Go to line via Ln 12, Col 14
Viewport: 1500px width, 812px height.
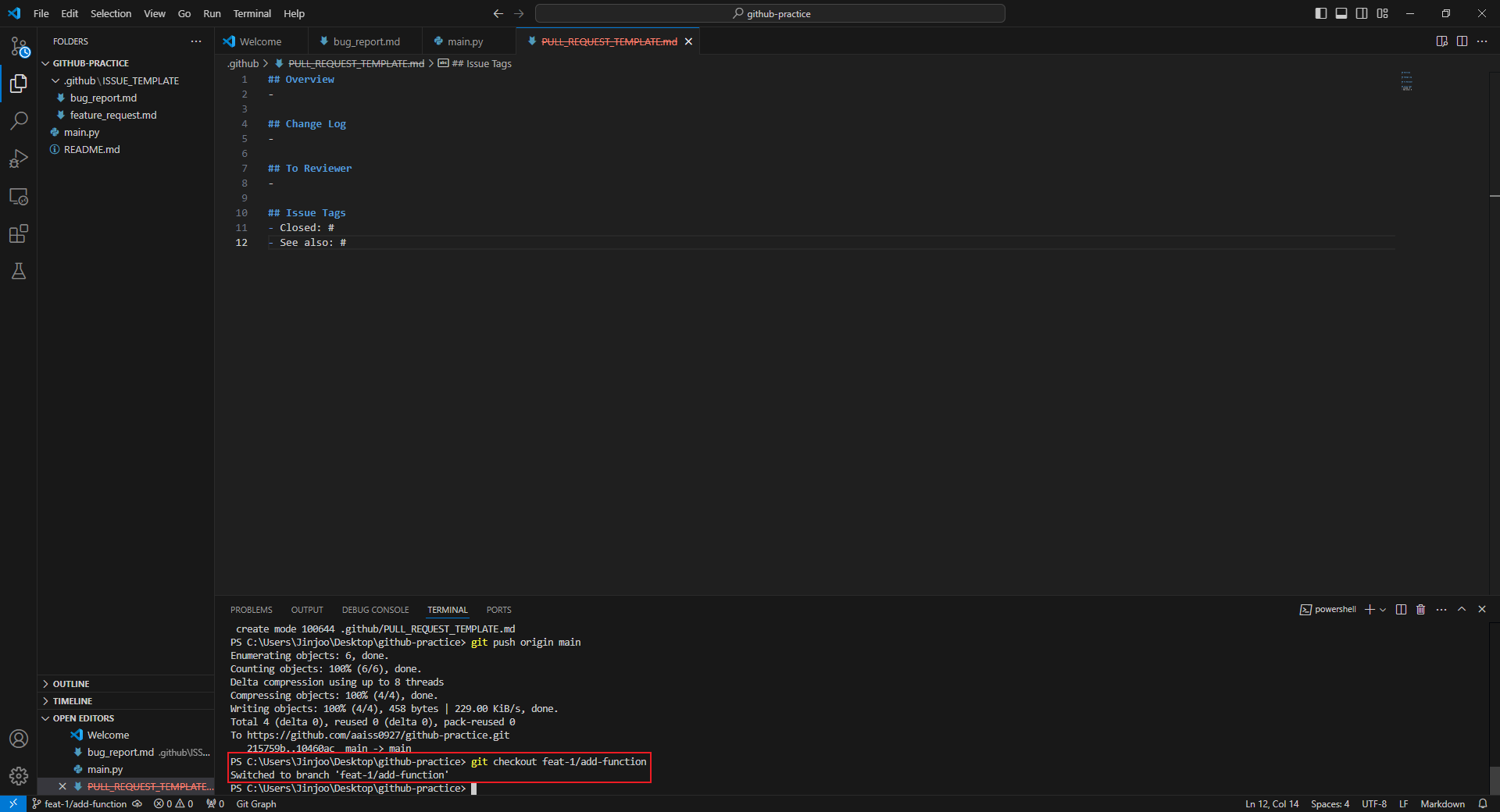point(1272,803)
